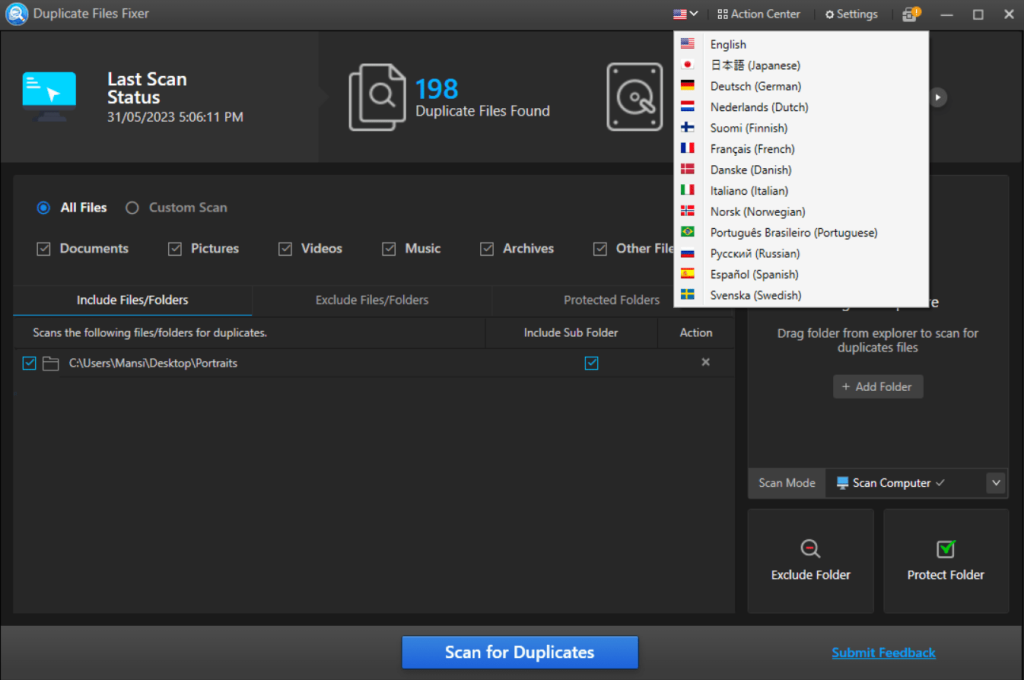
Task: Click the Sweden flag icon
Action: pos(687,294)
